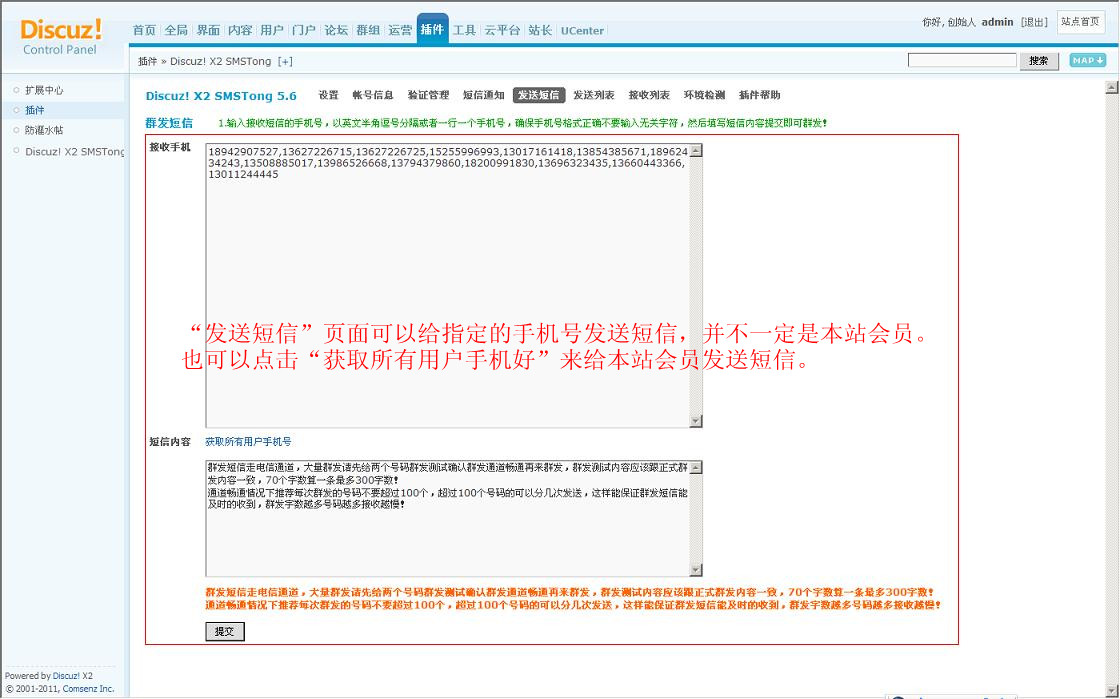The width and height of the screenshot is (1120, 699).
Task: Open 防灌水帖 in the sidebar
Action: point(44,130)
